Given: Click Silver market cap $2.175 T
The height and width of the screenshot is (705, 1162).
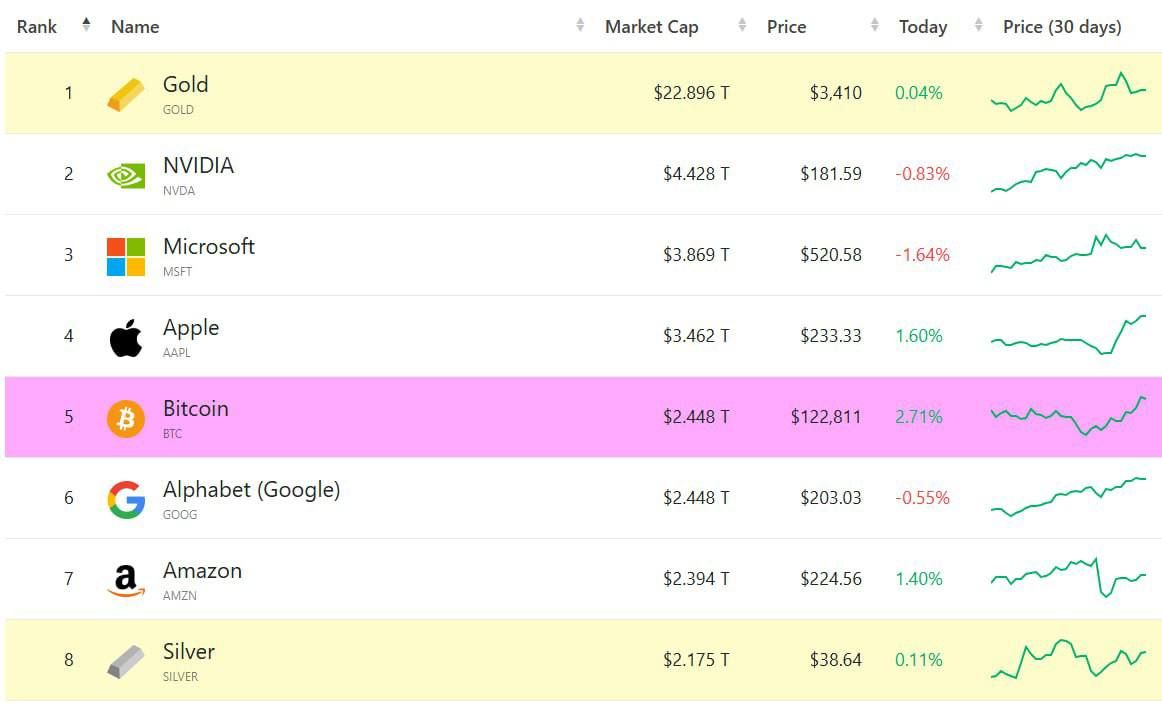Looking at the screenshot, I should click(x=696, y=660).
